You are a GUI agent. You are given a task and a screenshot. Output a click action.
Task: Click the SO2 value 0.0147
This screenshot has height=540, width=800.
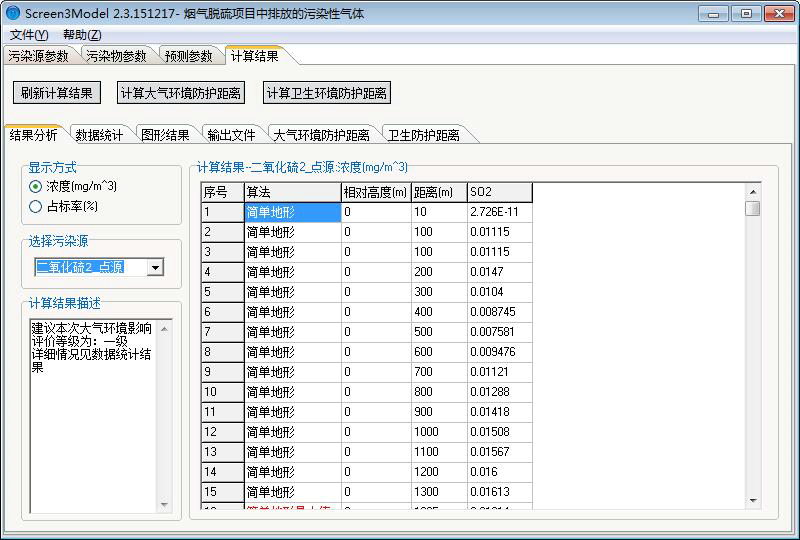[x=500, y=272]
